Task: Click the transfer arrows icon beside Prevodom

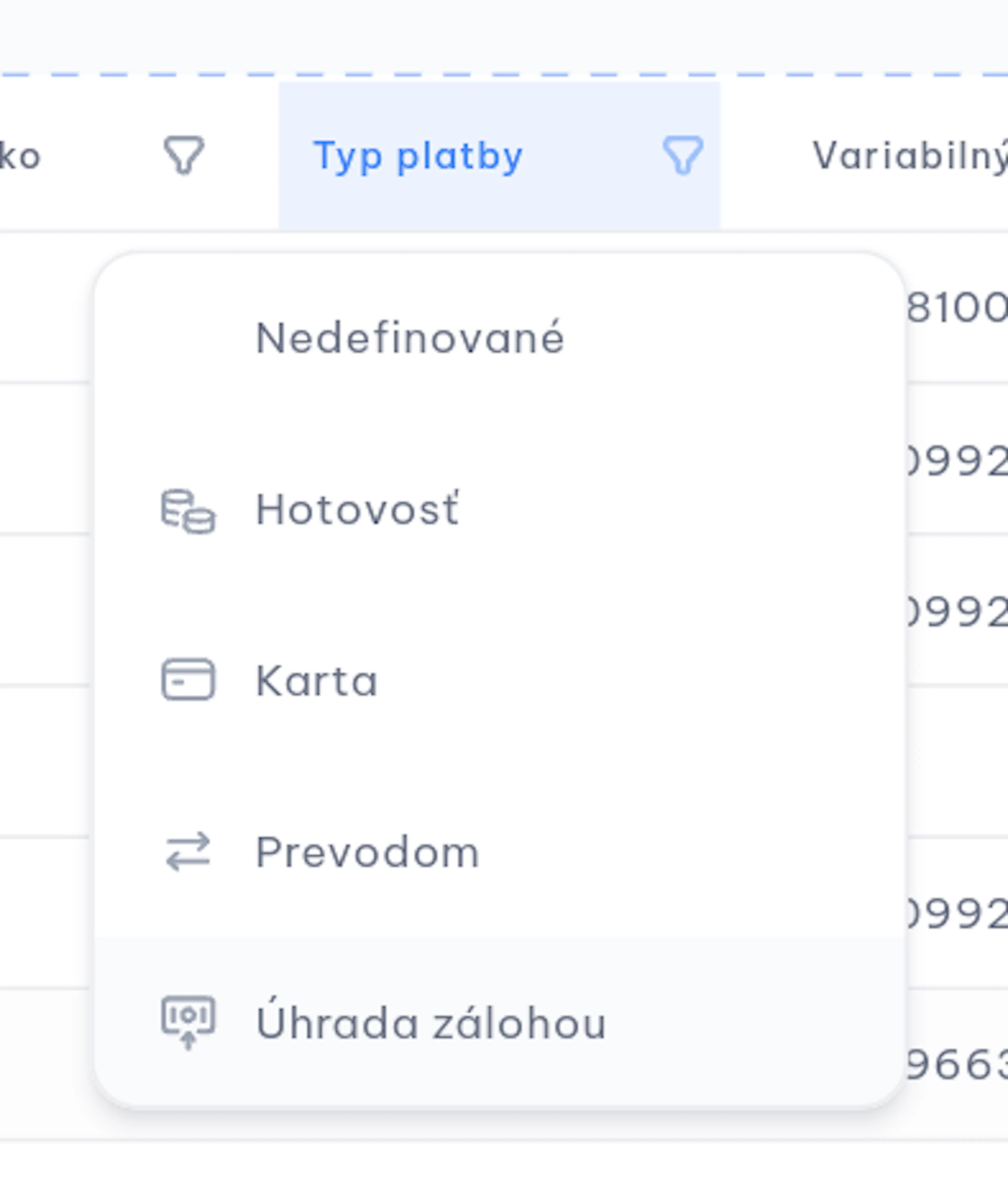Action: point(188,852)
